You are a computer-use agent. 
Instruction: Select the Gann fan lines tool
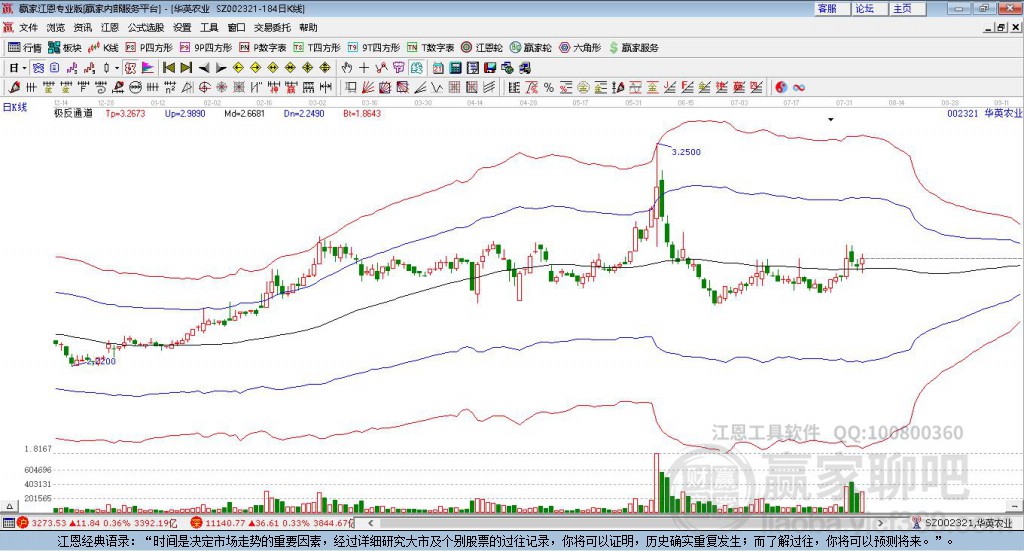[x=369, y=87]
